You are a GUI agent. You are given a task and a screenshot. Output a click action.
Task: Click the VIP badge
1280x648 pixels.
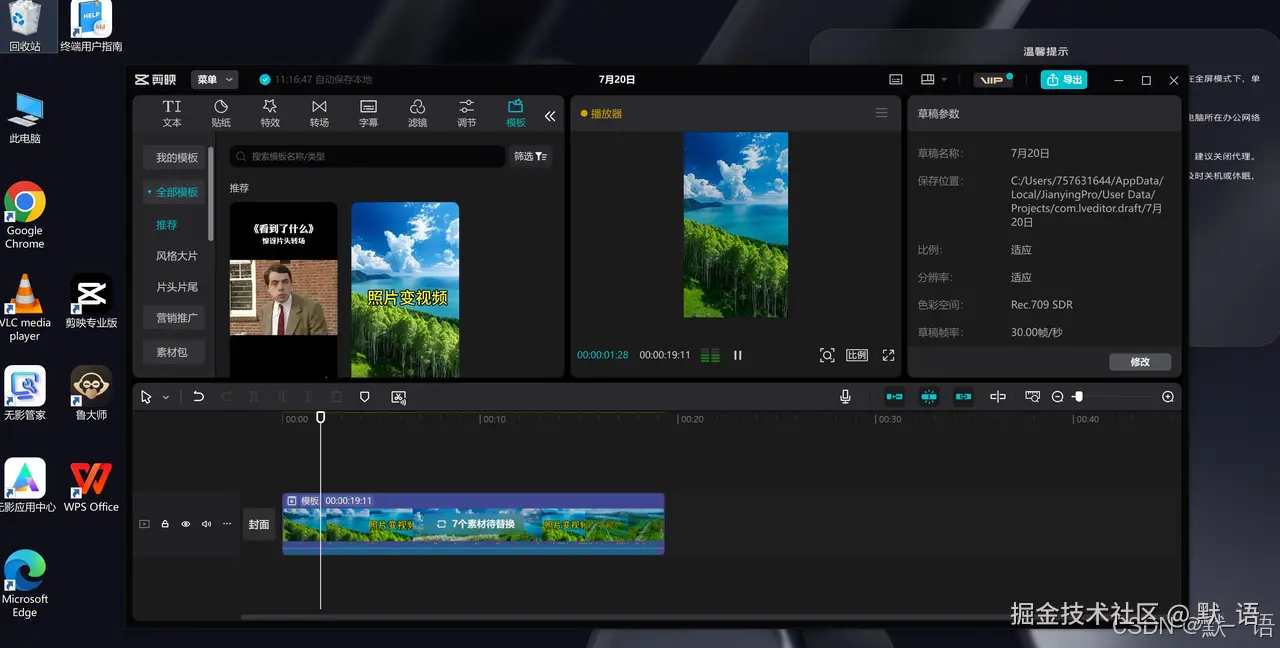tap(993, 80)
